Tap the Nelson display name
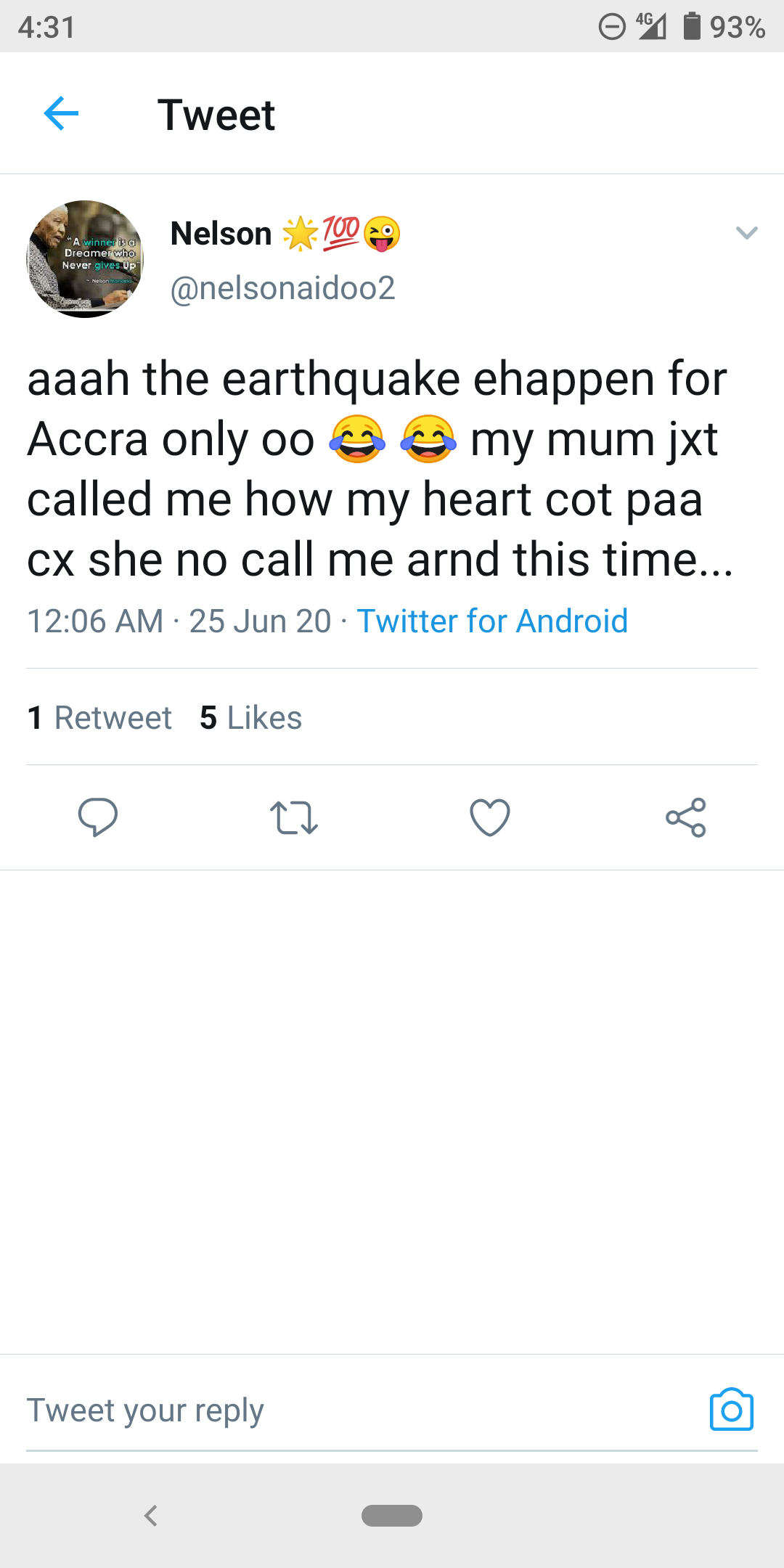Screen dimensions: 784x1568 pos(221,234)
